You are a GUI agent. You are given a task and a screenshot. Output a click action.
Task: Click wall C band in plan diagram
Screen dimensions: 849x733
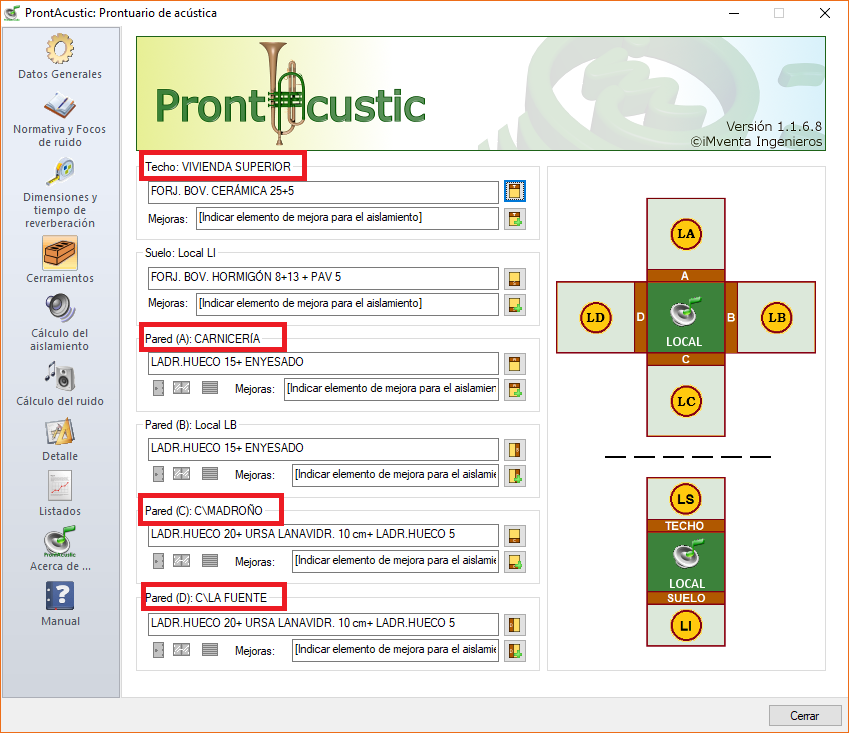click(x=685, y=359)
